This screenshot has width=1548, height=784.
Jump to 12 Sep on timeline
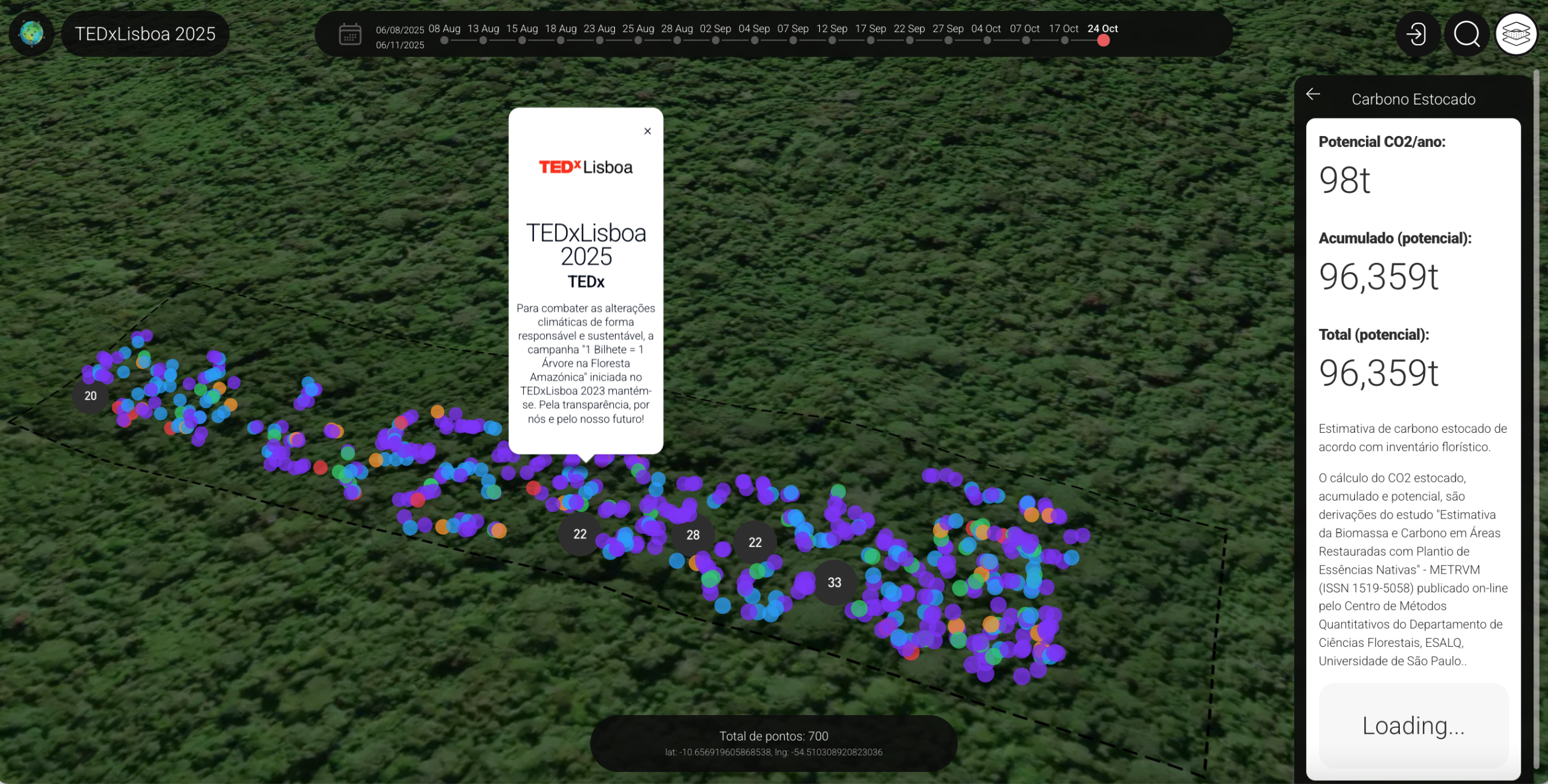(831, 40)
